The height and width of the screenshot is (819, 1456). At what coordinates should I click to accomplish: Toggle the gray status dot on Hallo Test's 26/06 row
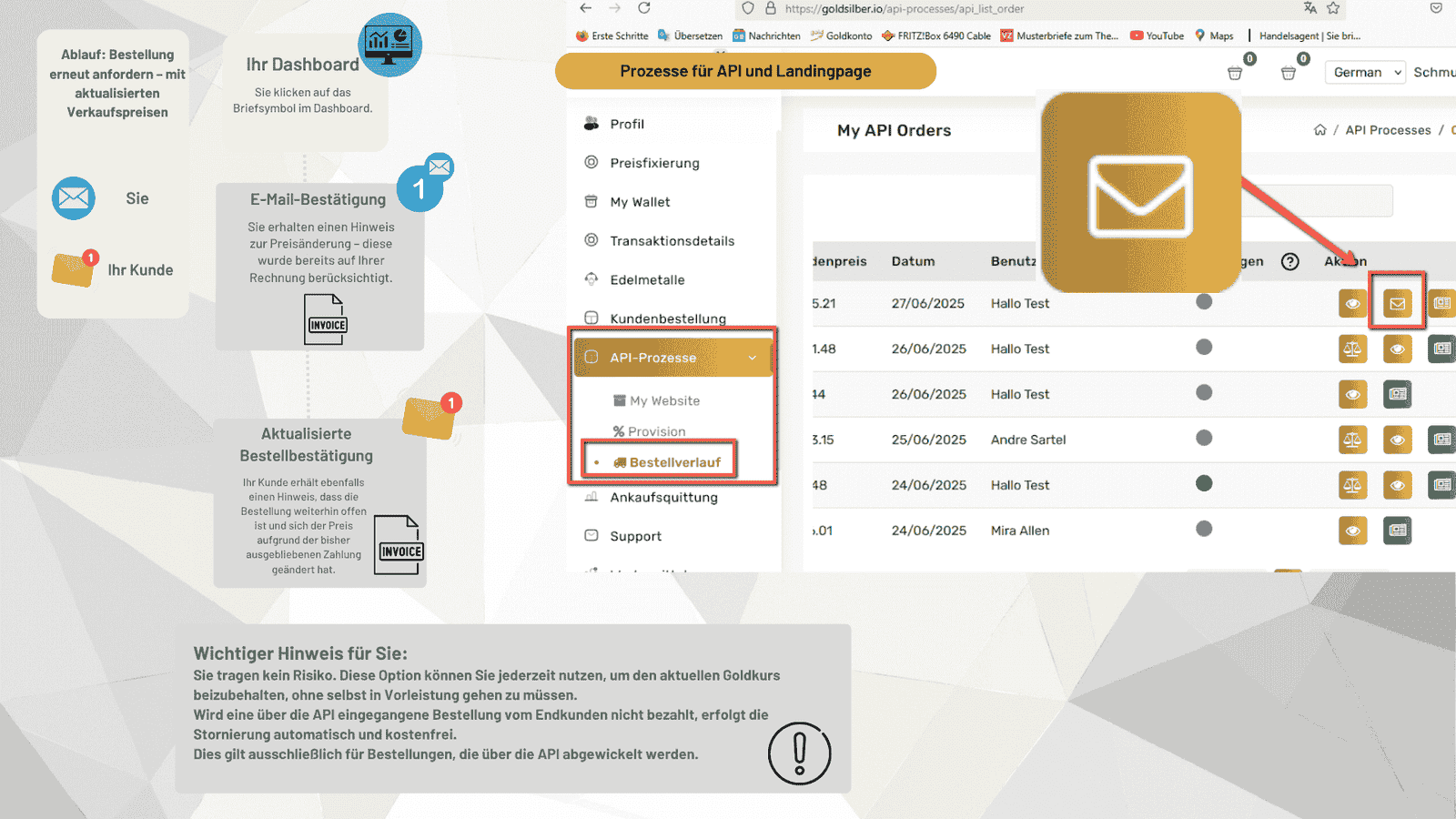click(x=1205, y=349)
